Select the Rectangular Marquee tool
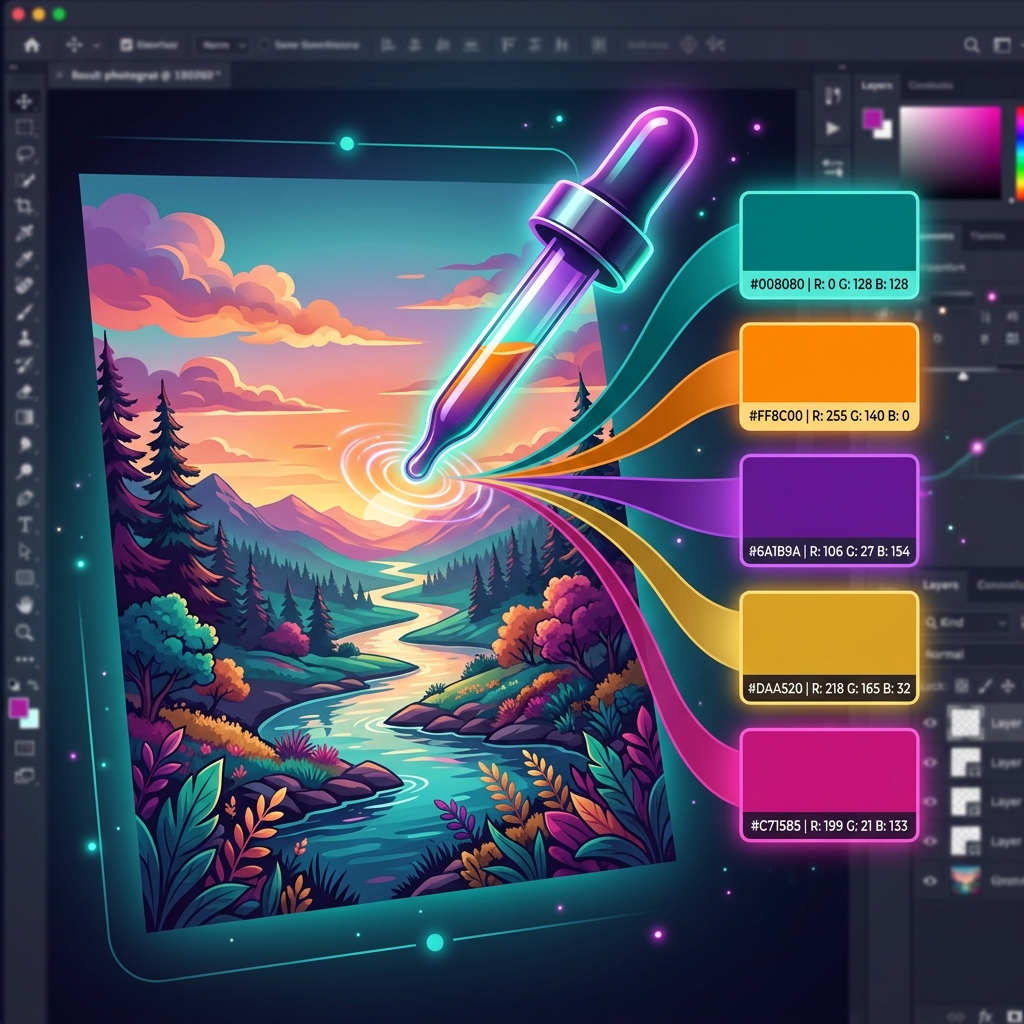This screenshot has width=1024, height=1024. 24,127
